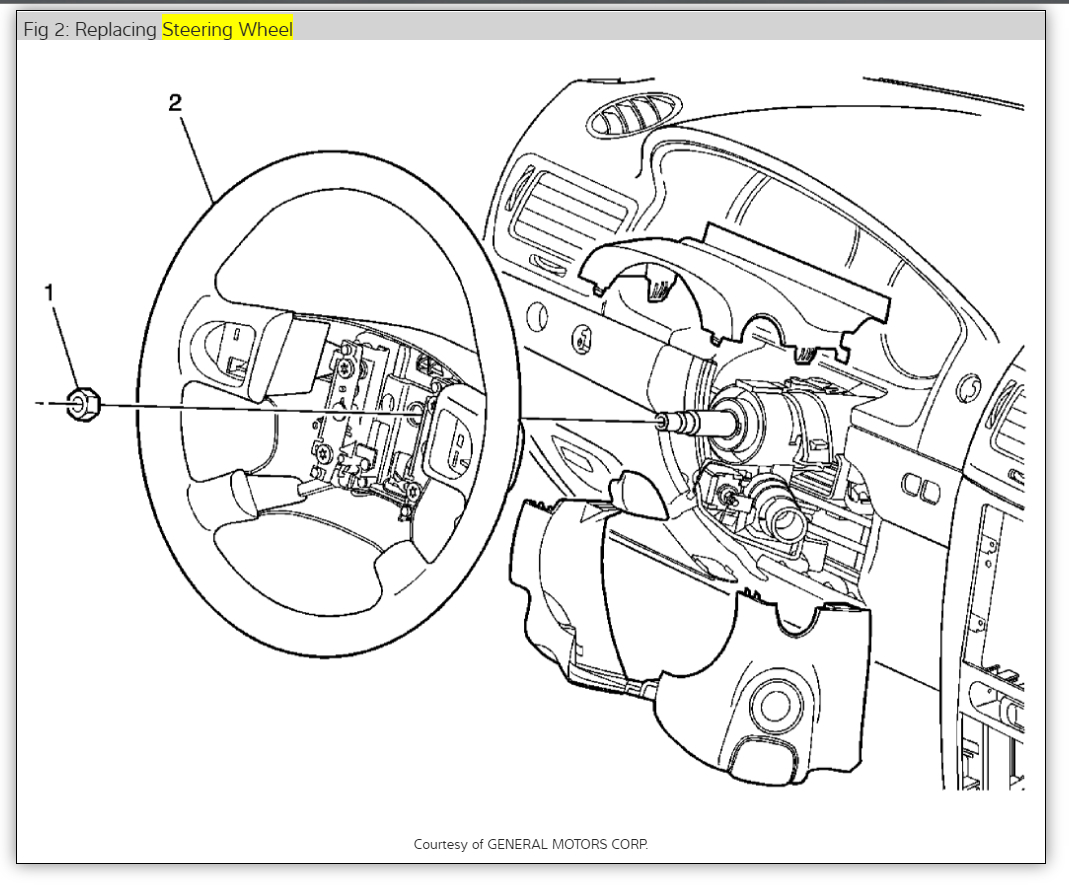
Task: Click the threaded tip of the steering shaft
Action: coord(663,421)
